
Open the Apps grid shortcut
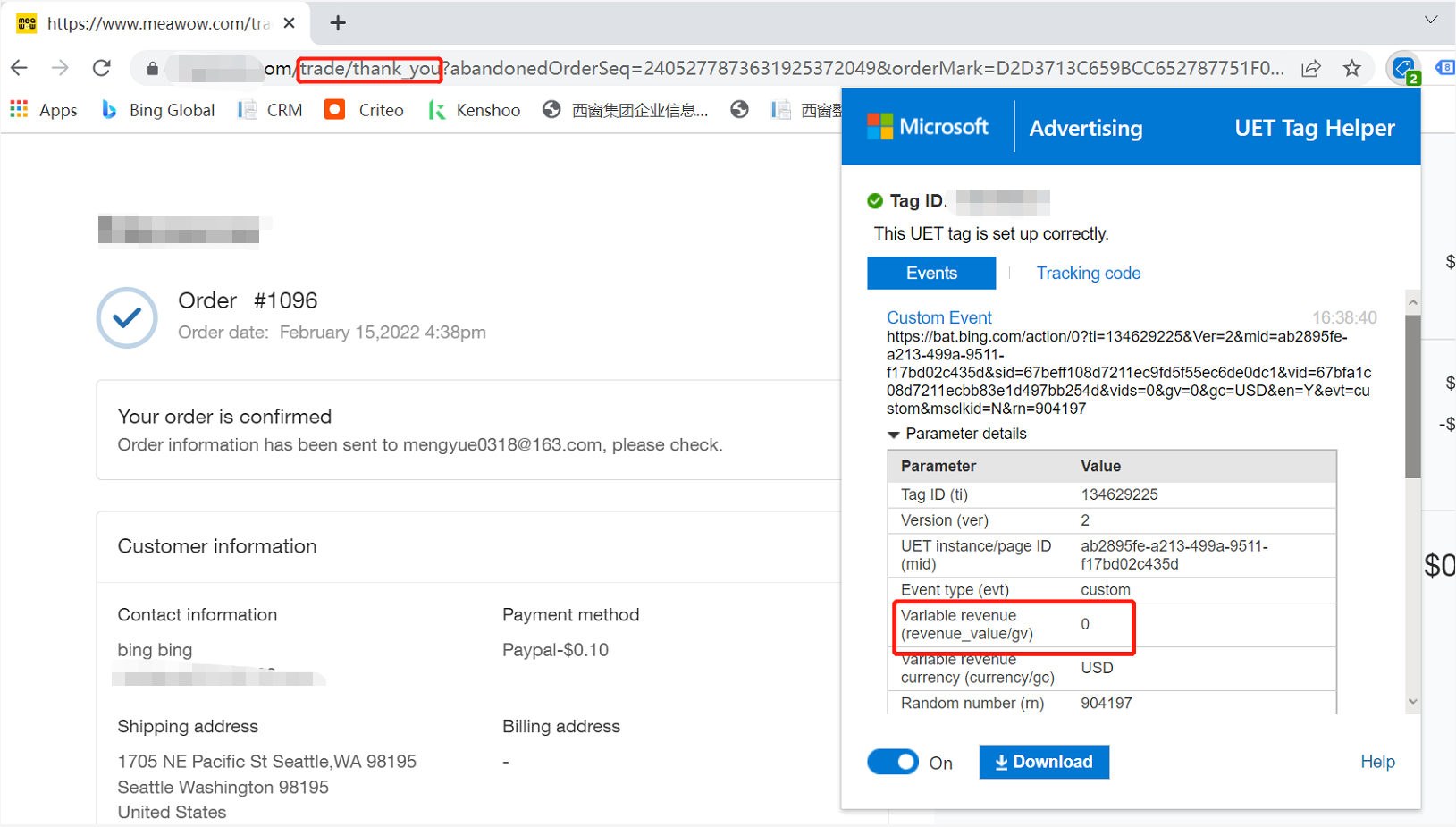44,110
